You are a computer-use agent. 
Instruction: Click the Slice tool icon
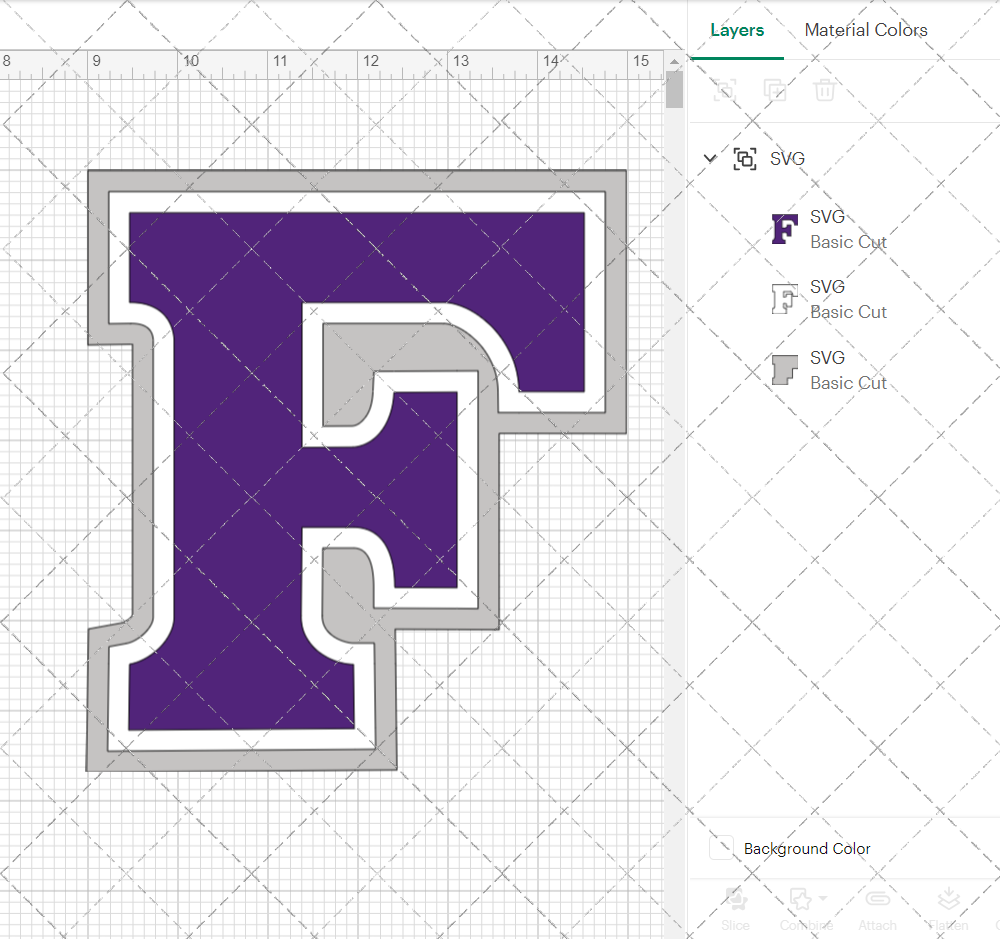tap(735, 898)
